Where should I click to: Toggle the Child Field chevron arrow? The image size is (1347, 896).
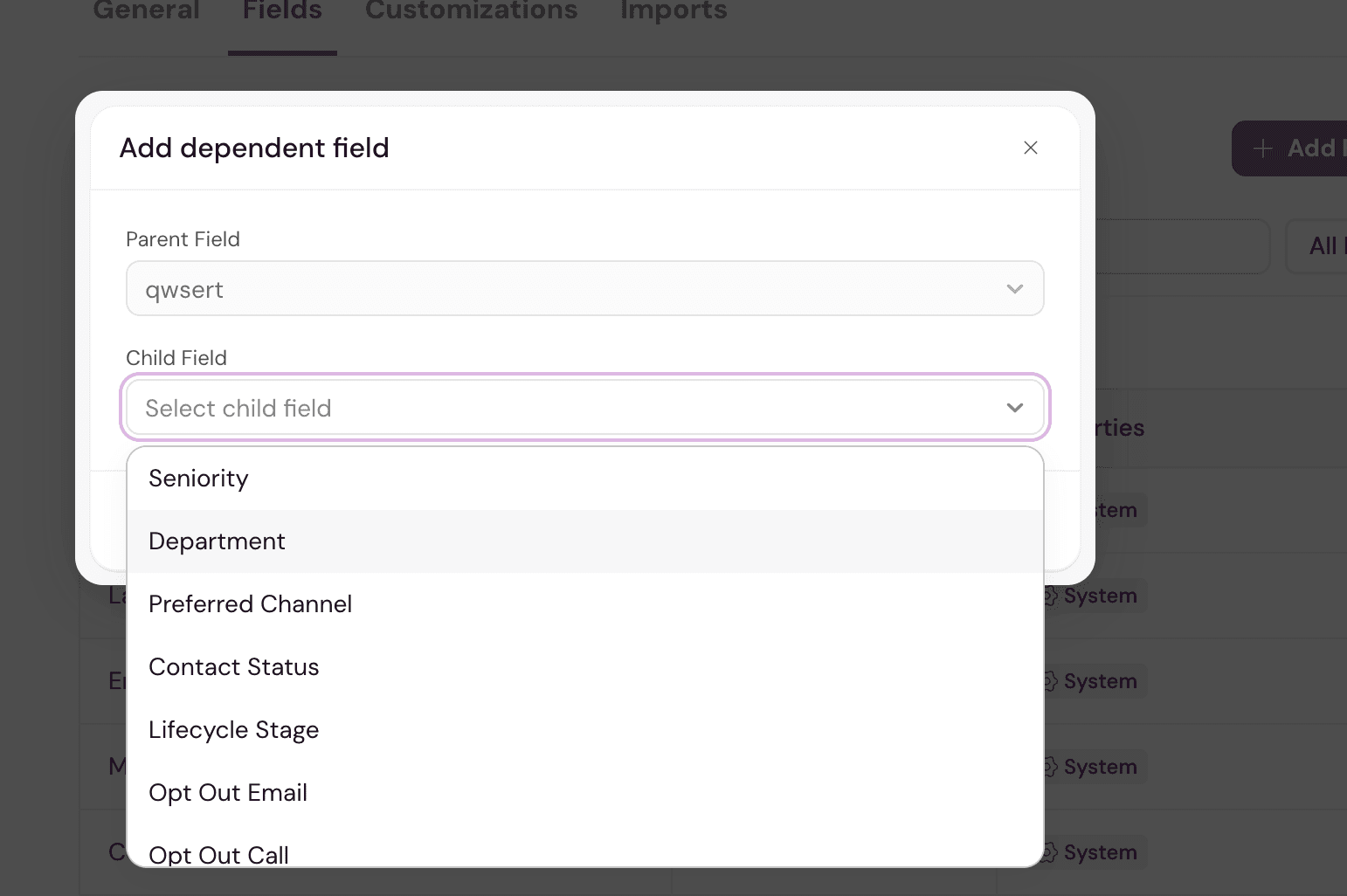point(1014,408)
